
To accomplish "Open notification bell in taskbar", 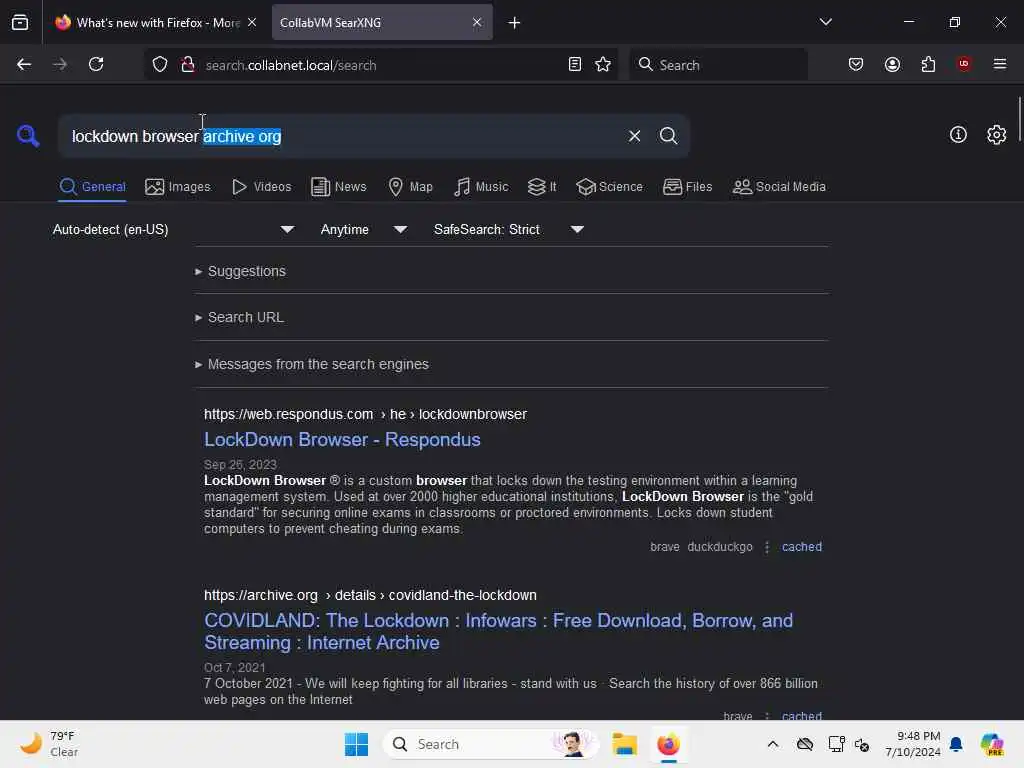I will tap(956, 744).
